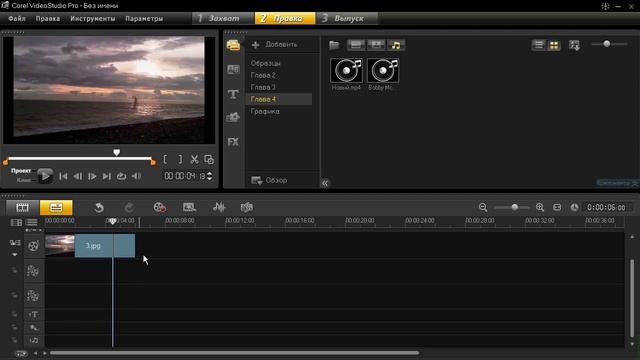Open the Файл menu

17,18
